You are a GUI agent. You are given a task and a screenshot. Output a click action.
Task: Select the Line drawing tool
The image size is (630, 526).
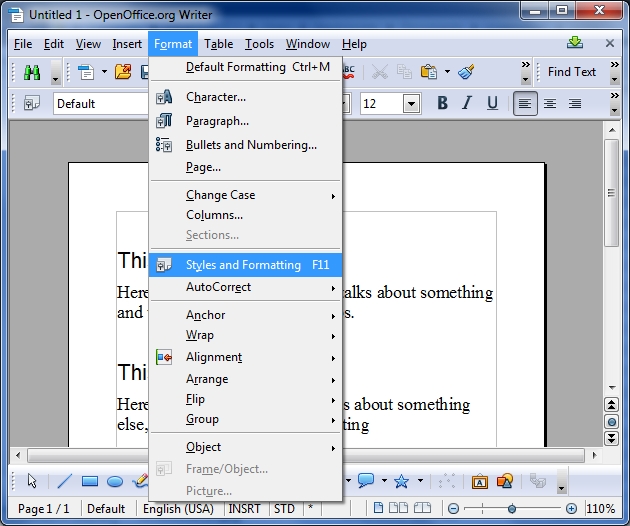[65, 481]
